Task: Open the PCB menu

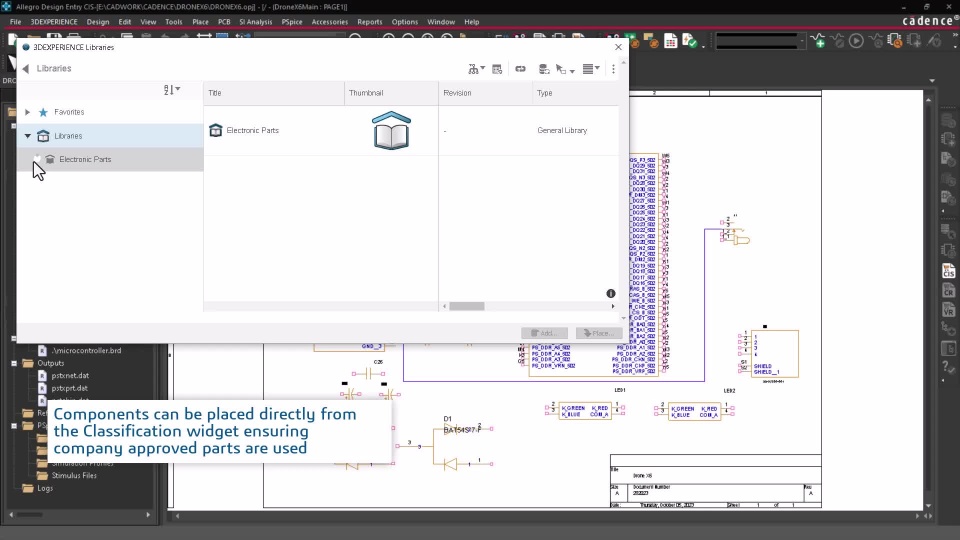Action: 224,21
